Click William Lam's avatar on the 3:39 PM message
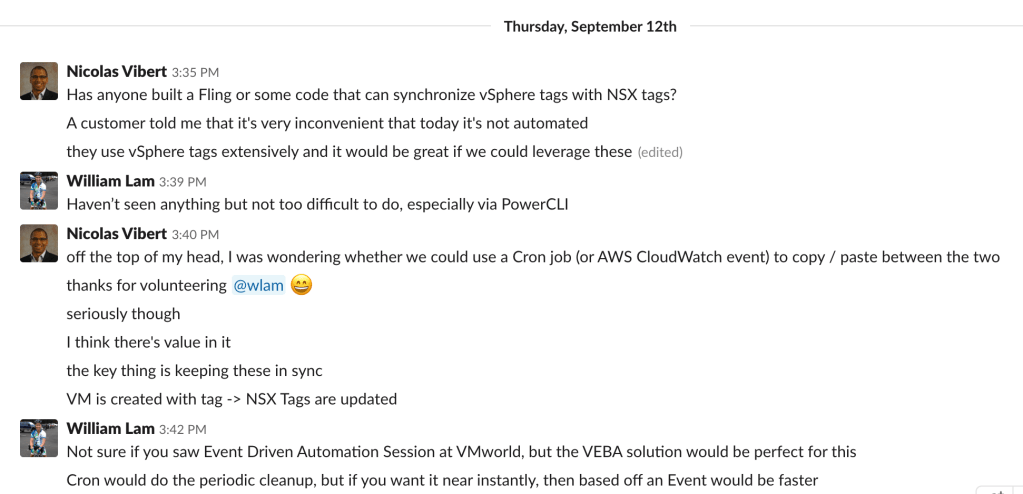 [x=39, y=190]
